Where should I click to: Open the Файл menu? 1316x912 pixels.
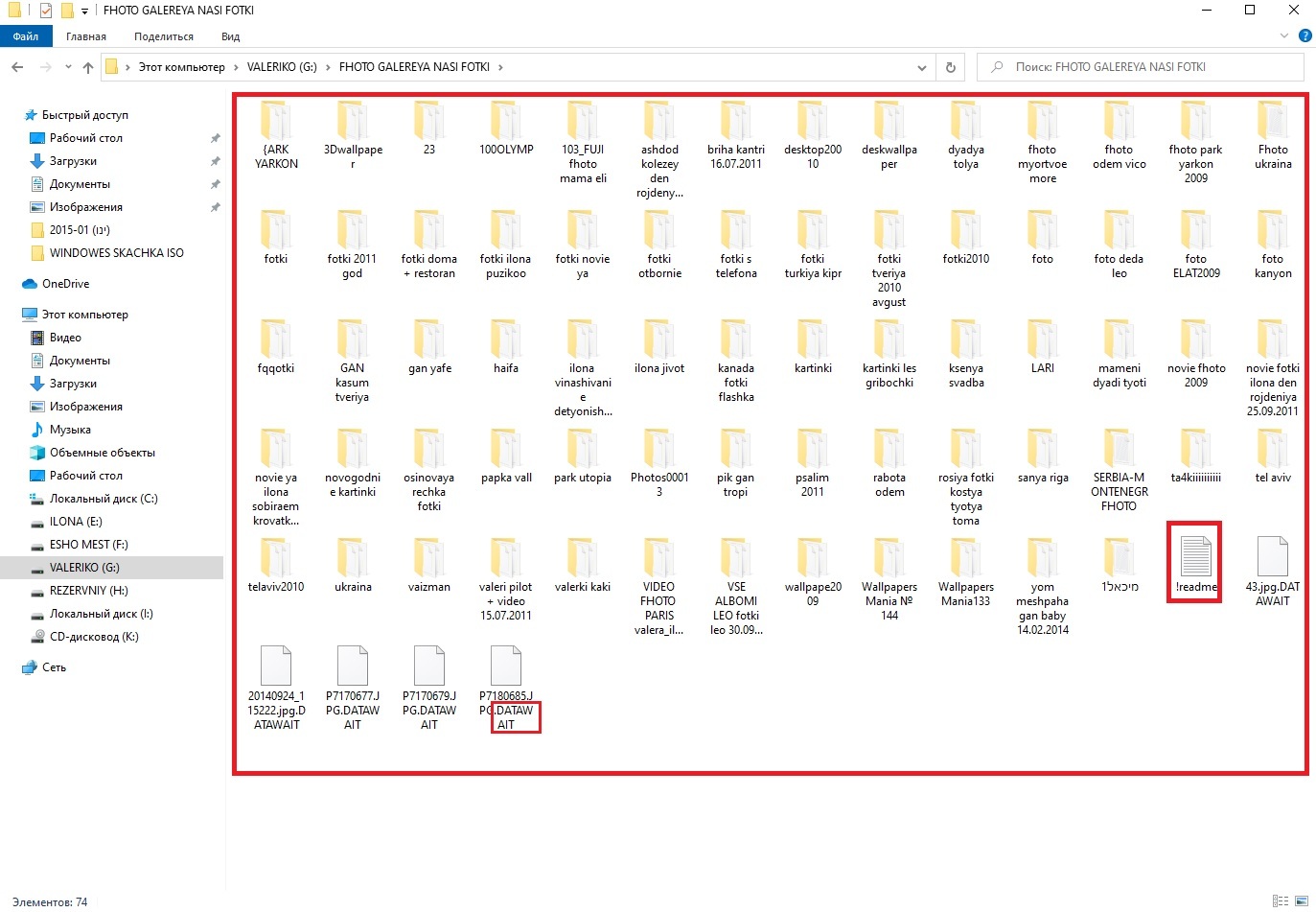pos(26,36)
